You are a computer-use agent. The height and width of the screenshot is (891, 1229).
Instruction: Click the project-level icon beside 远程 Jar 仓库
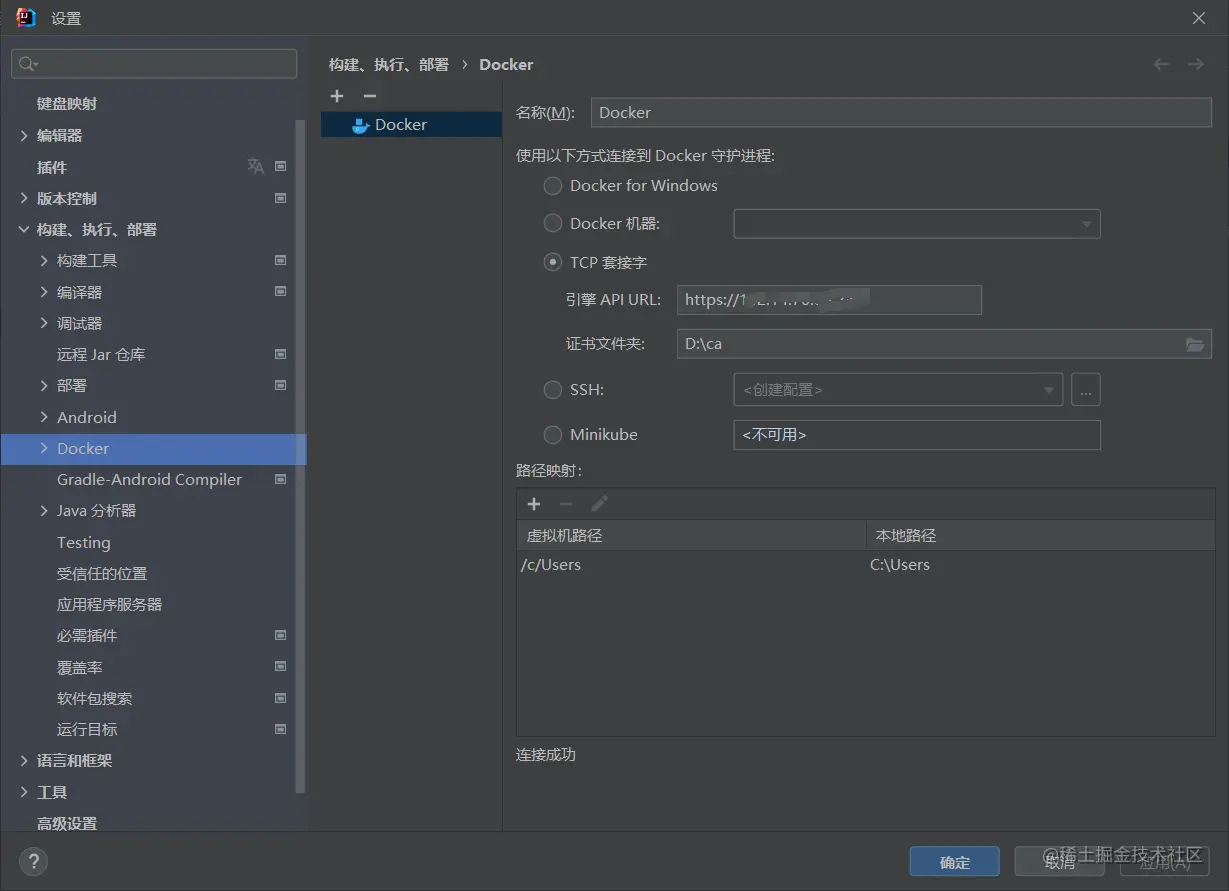click(280, 354)
